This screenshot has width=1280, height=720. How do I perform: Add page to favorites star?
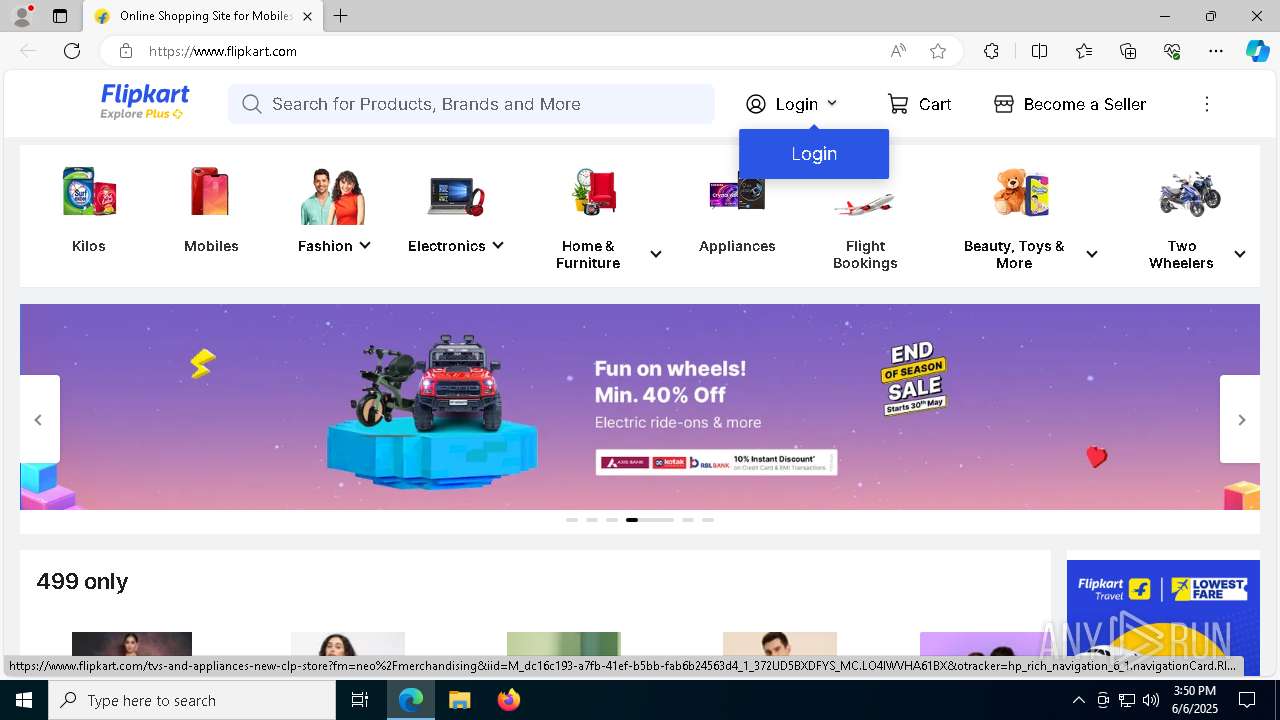pos(938,51)
